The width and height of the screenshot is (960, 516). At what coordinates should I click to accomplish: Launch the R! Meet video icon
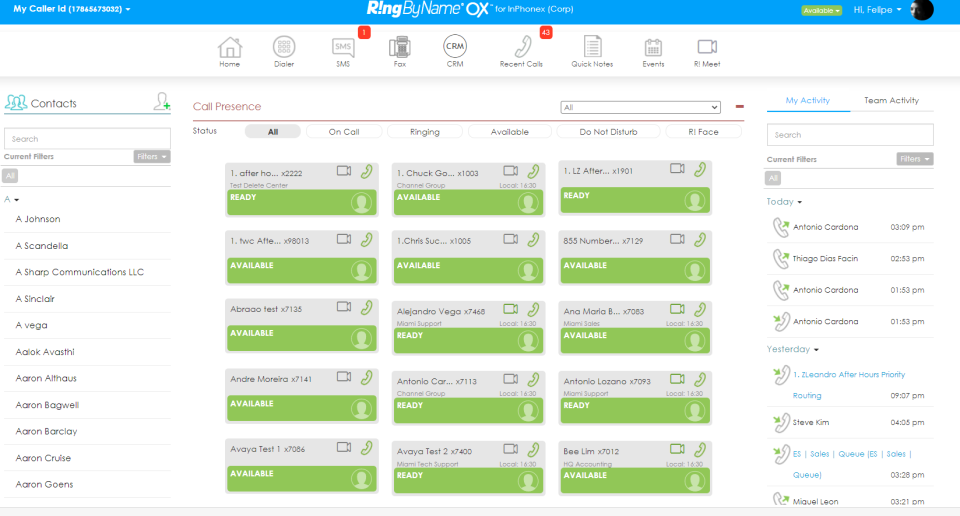click(x=707, y=47)
